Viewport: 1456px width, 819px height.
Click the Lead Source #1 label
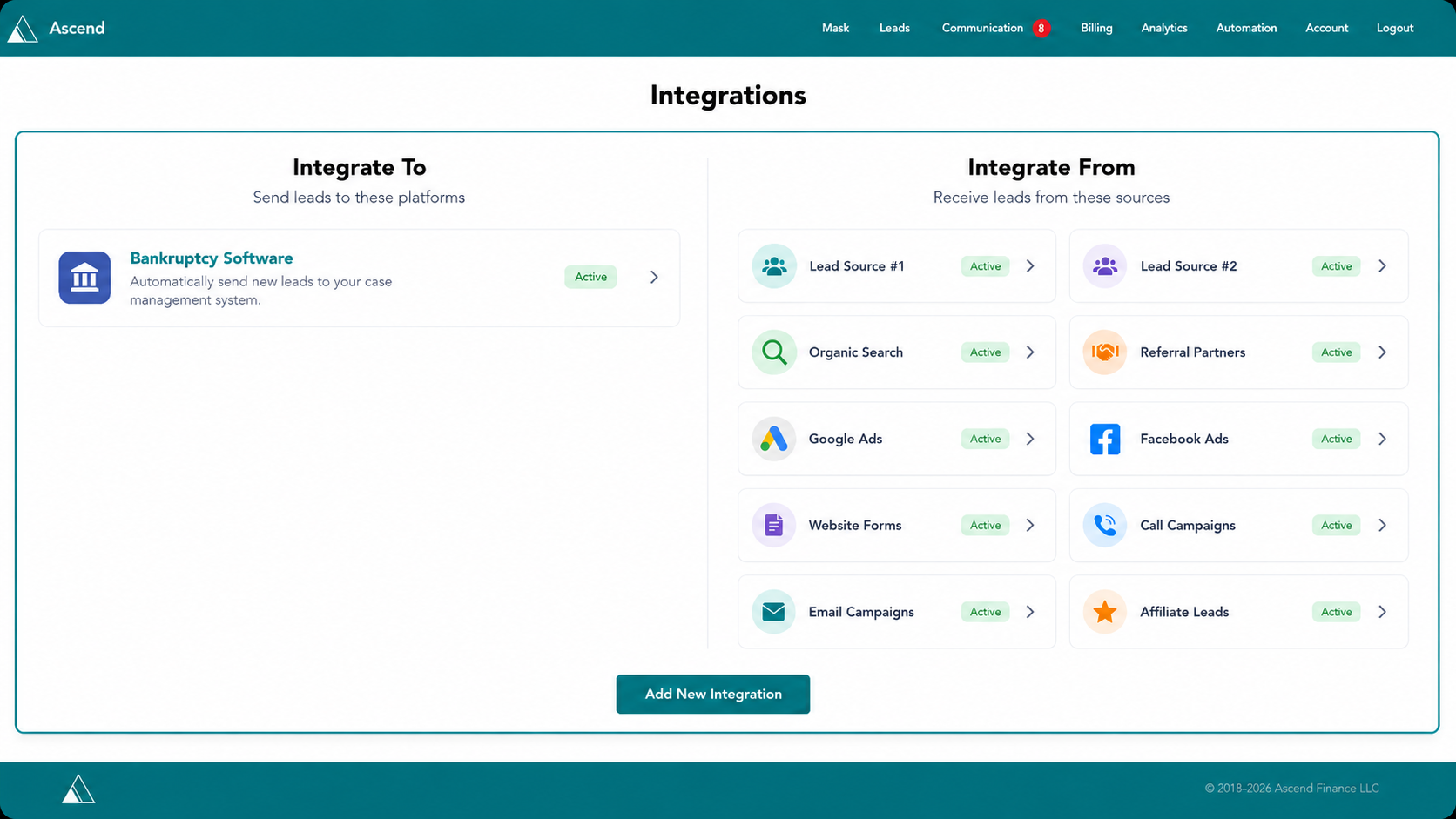click(856, 266)
